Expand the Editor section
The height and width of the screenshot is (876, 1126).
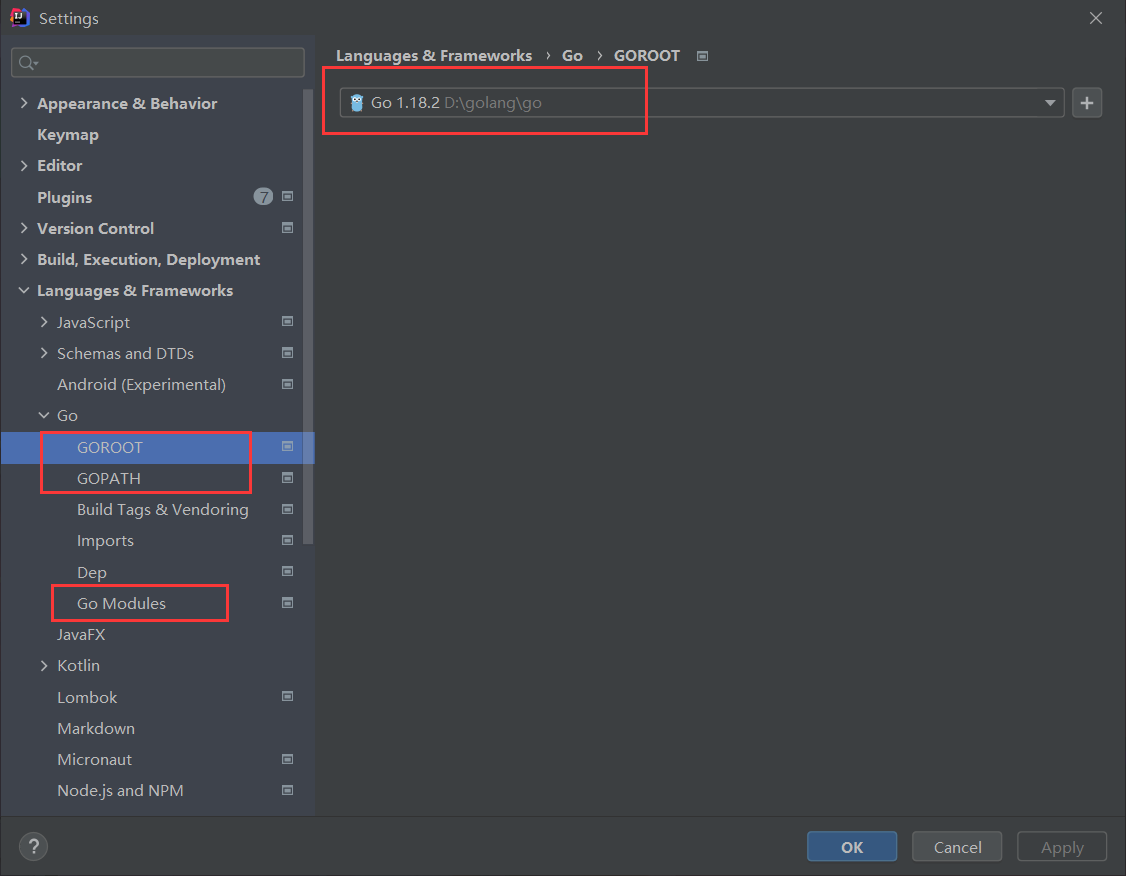point(24,166)
